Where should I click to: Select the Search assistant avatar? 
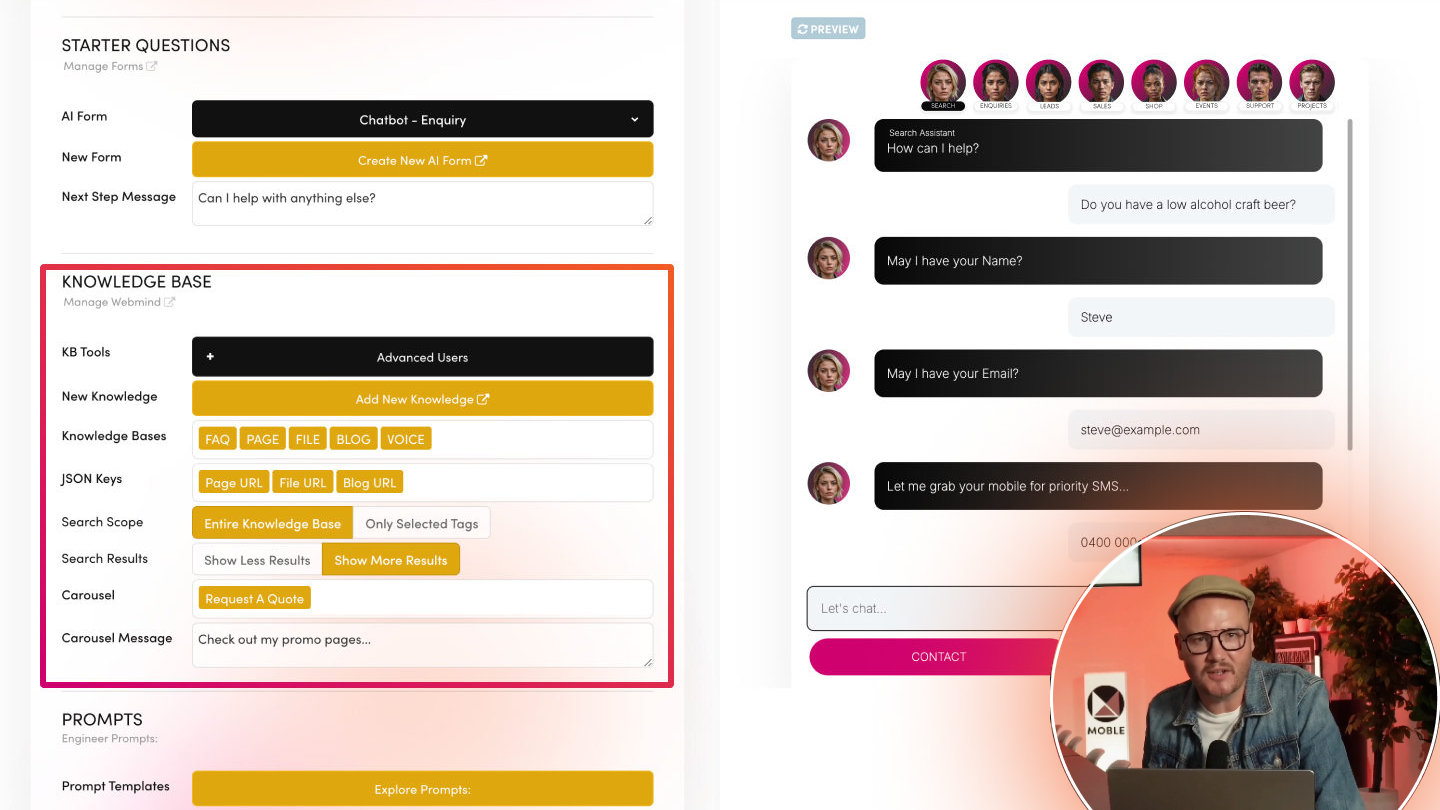point(943,82)
